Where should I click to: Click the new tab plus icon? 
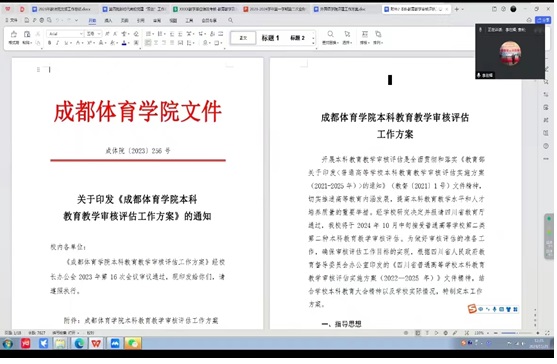(x=457, y=9)
